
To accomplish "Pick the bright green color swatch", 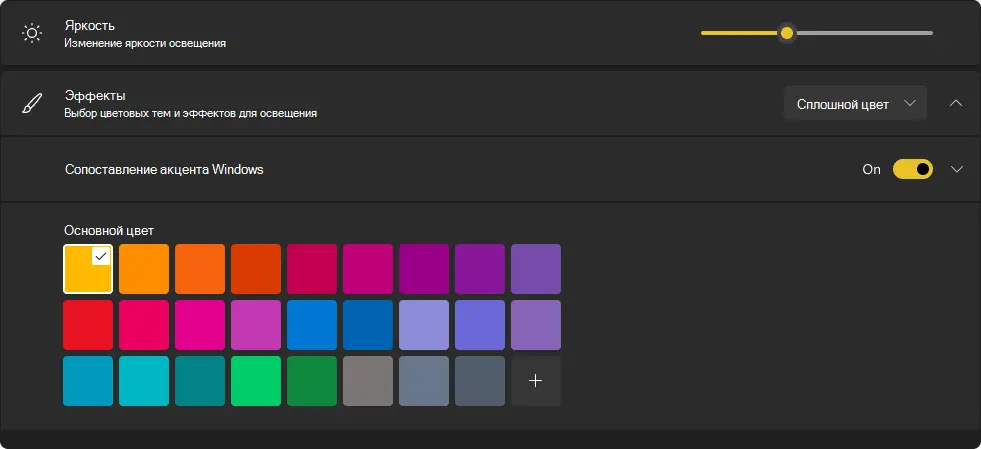I will click(256, 381).
